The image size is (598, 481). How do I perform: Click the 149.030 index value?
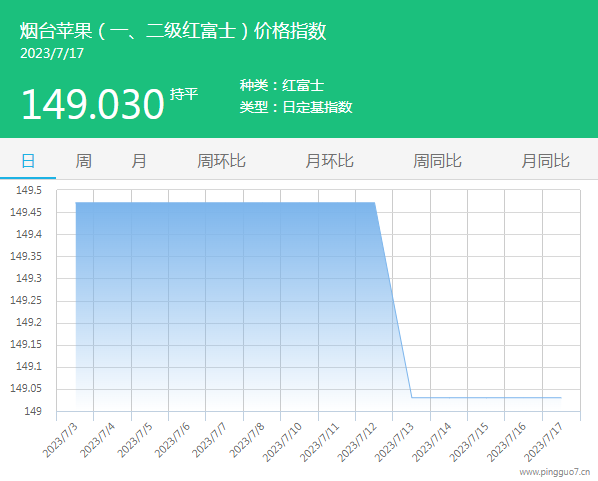pyautogui.click(x=93, y=104)
